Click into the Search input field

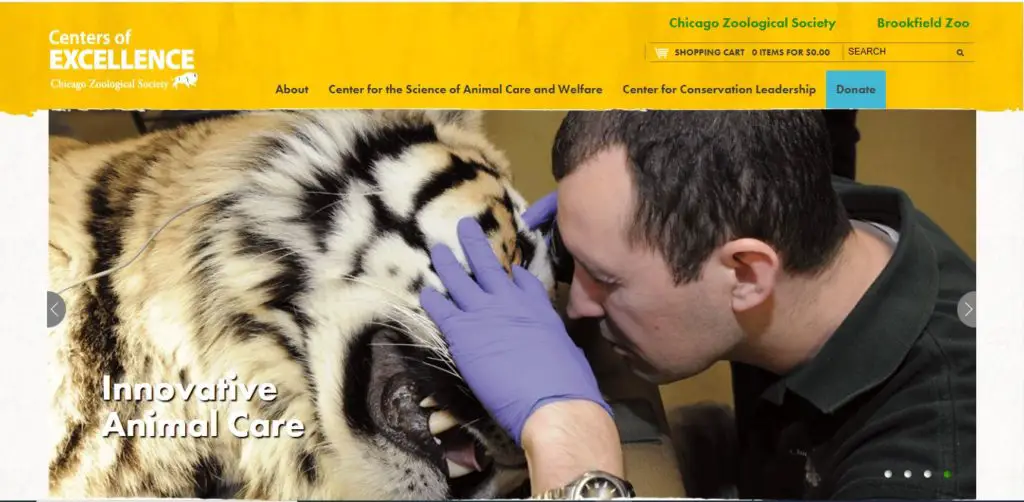[x=899, y=52]
